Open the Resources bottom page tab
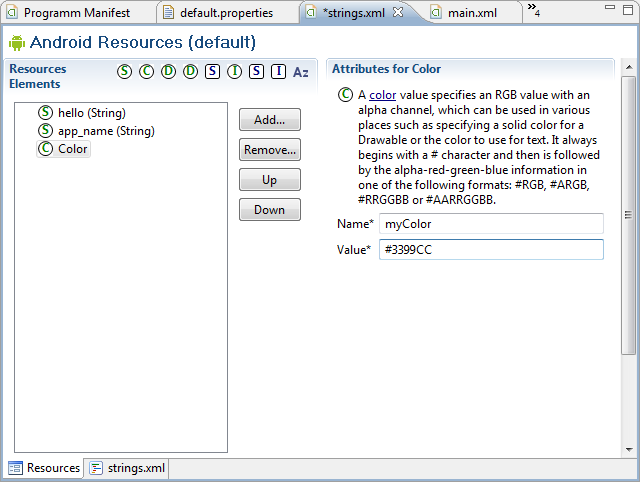This screenshot has width=640, height=482. tap(44, 468)
